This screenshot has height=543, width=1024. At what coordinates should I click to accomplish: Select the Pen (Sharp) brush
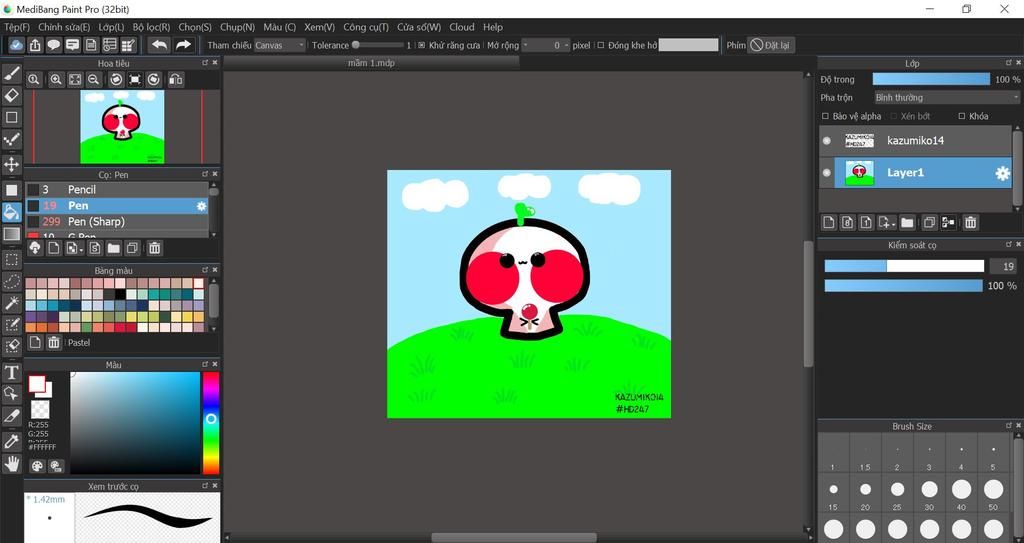click(116, 222)
